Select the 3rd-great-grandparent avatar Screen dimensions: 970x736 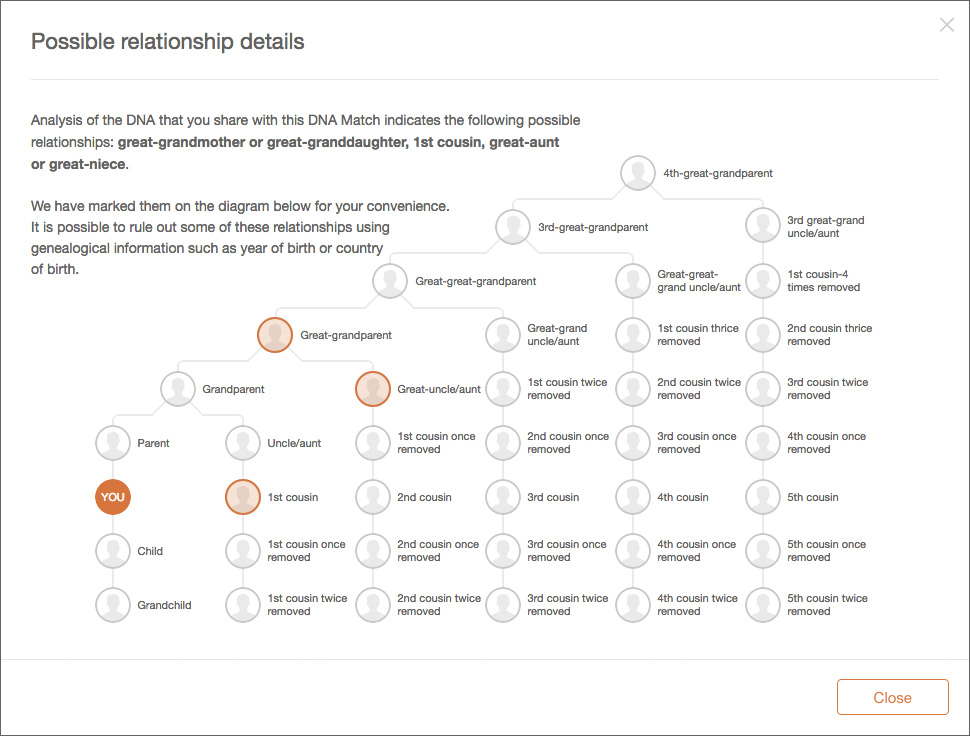[513, 227]
